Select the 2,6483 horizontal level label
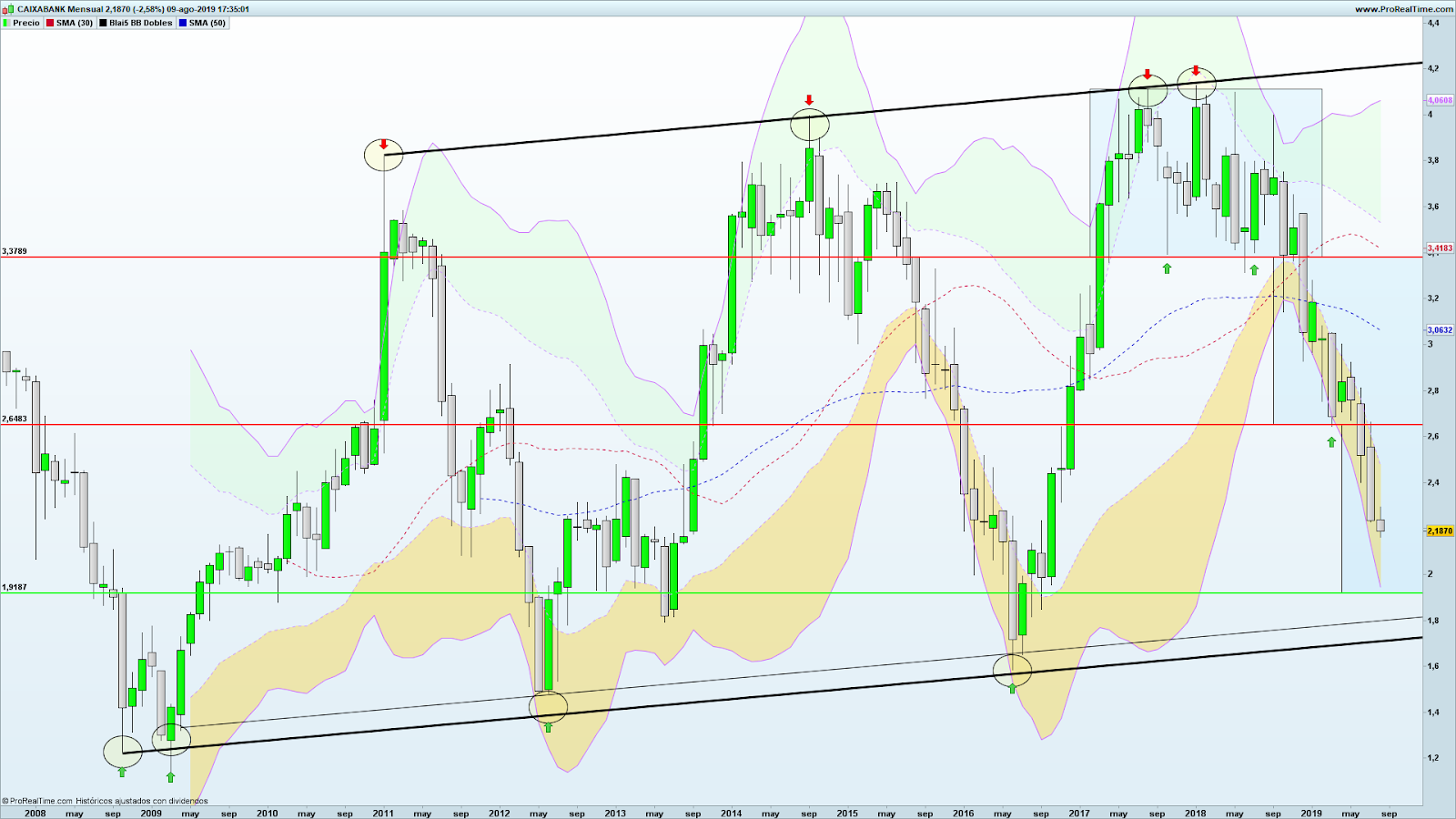Viewport: 1456px width, 819px height. pos(15,420)
